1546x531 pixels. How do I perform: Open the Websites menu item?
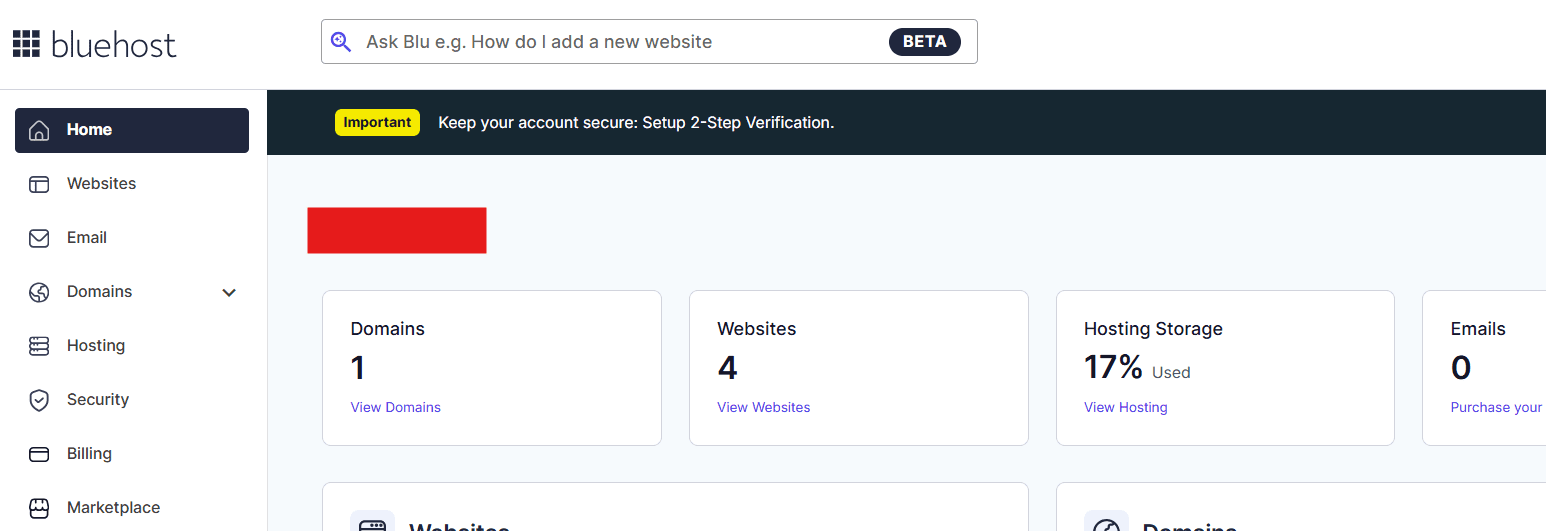(101, 184)
